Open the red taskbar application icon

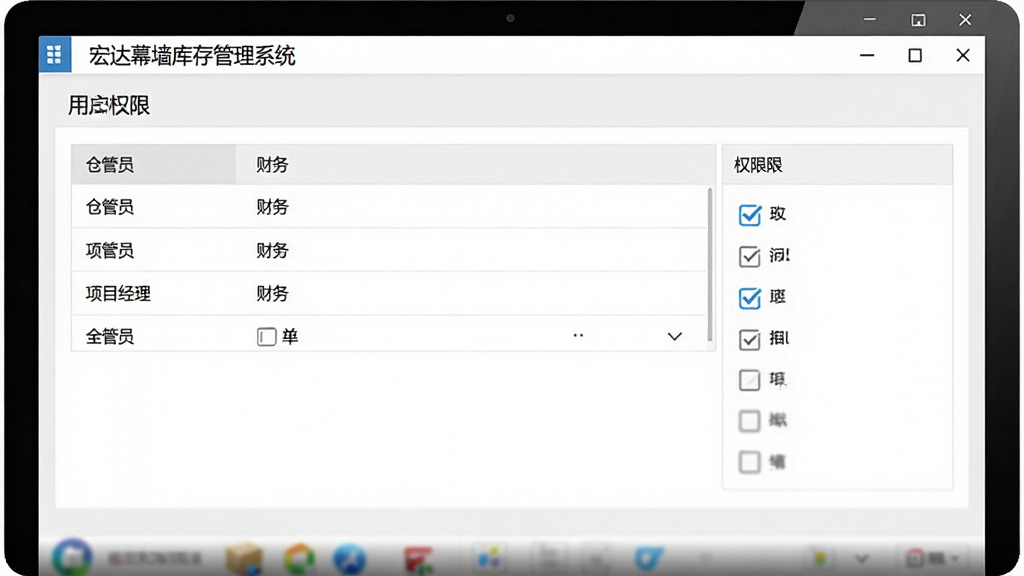point(419,560)
